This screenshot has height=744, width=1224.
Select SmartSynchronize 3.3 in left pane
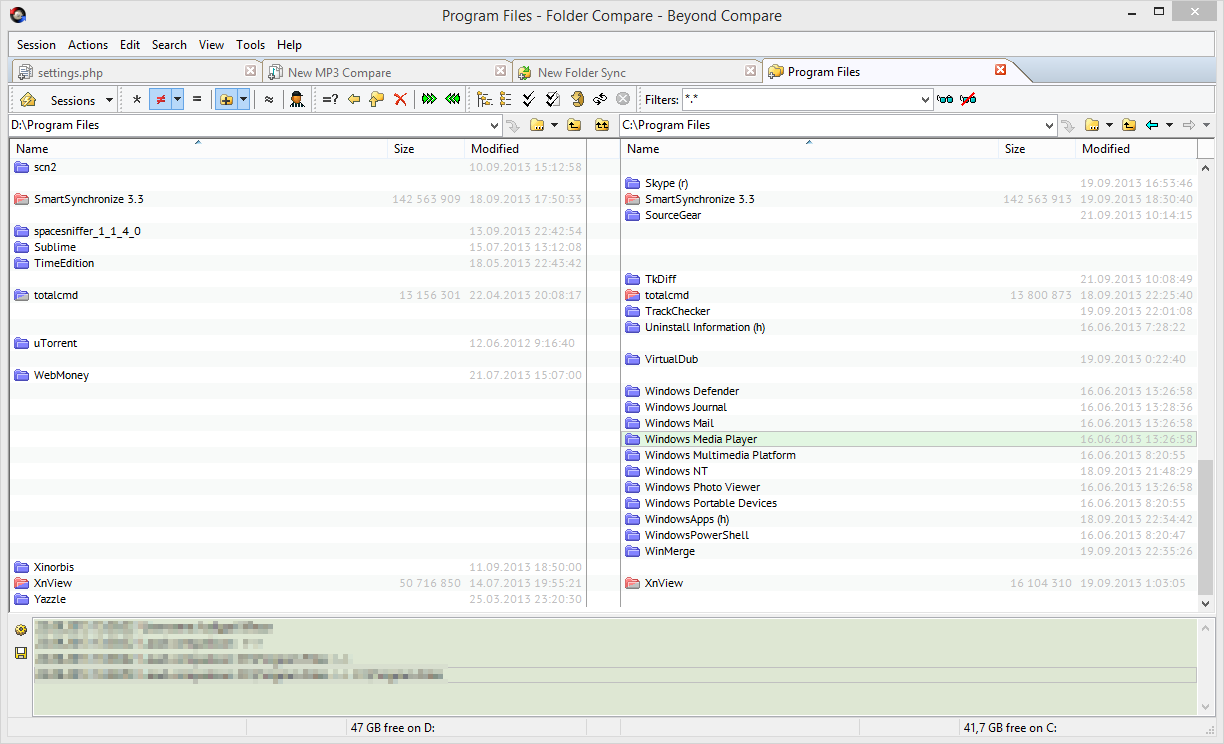[x=298, y=199]
